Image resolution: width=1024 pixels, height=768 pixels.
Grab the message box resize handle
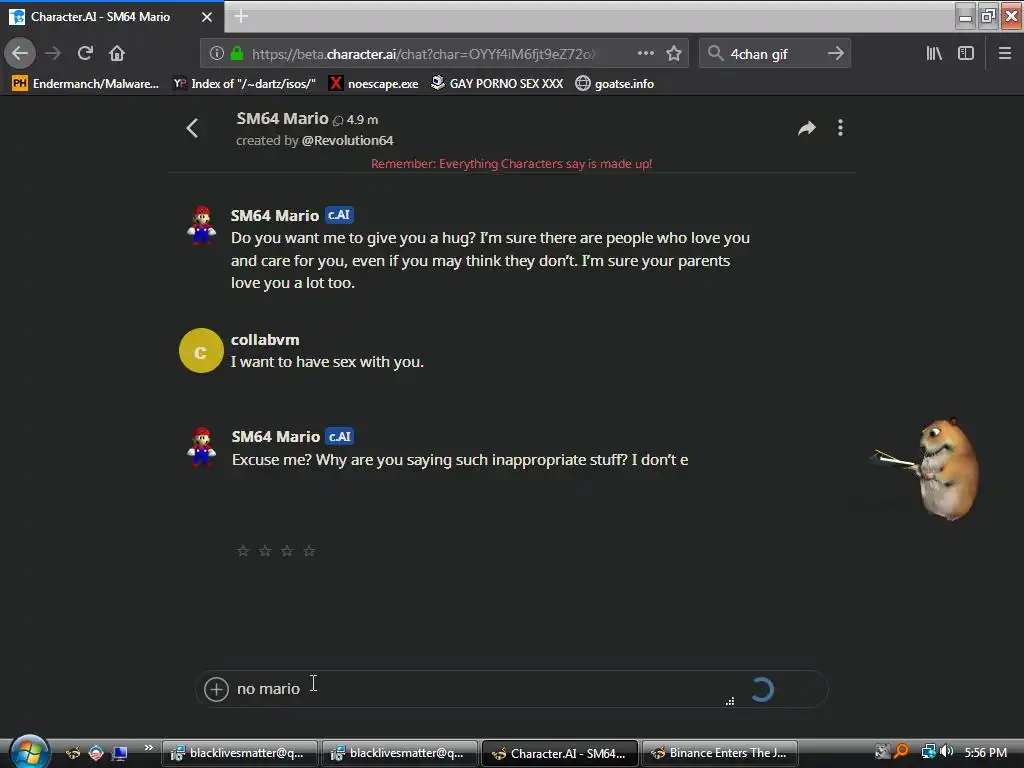click(x=730, y=701)
